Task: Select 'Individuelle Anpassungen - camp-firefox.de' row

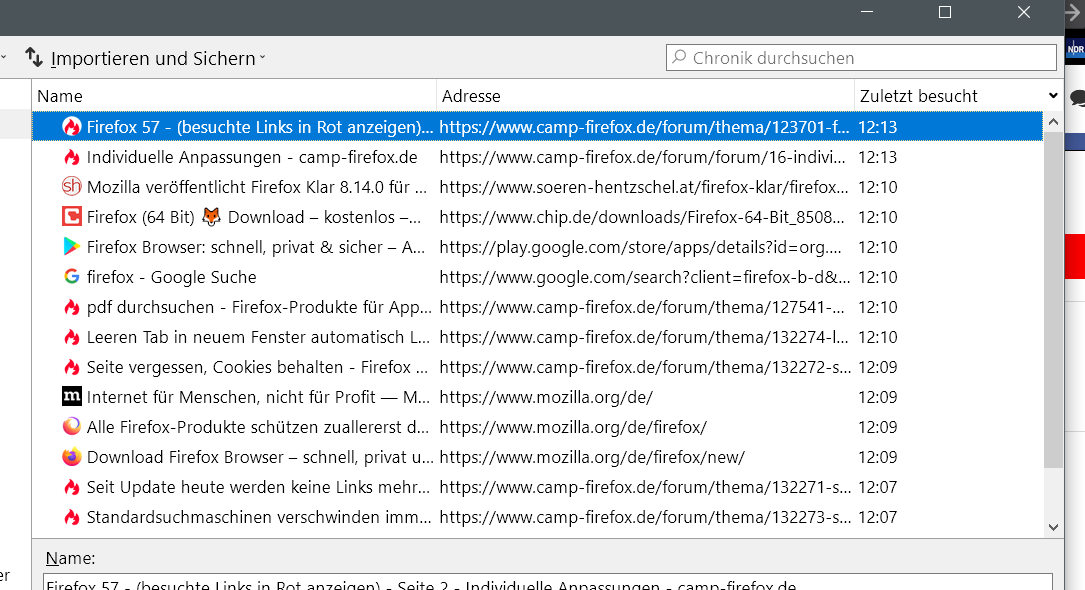Action: pos(537,157)
